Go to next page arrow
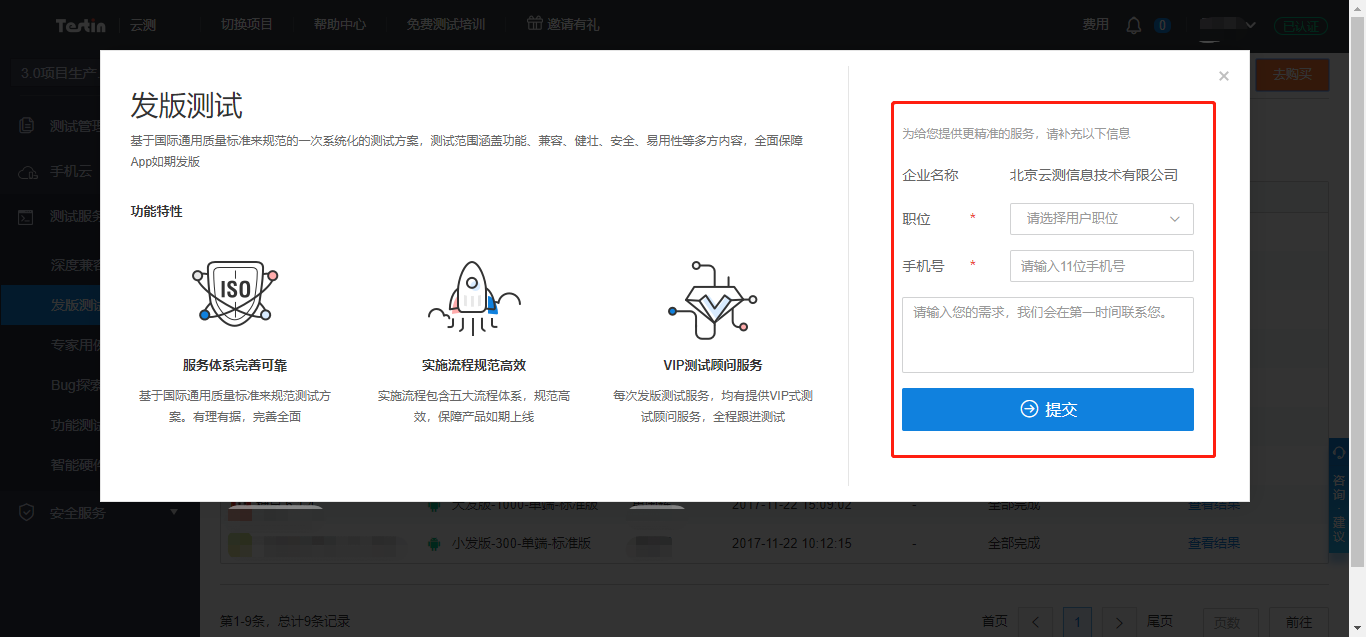 (1121, 622)
